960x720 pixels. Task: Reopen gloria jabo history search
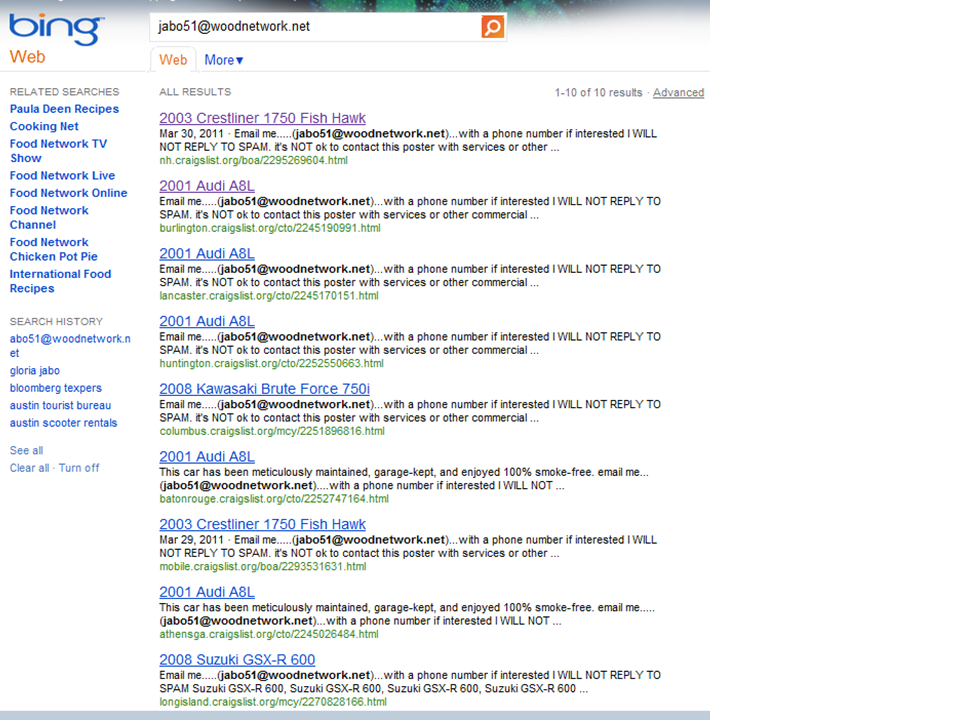[35, 370]
